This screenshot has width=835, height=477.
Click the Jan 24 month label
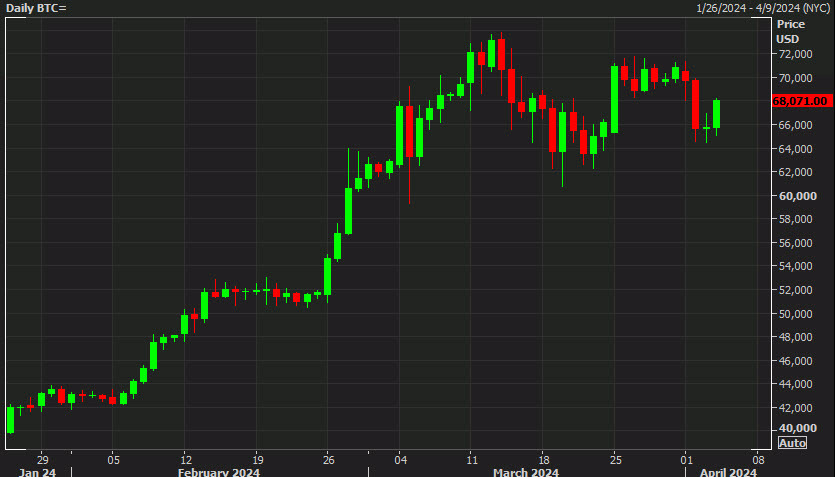[37, 472]
